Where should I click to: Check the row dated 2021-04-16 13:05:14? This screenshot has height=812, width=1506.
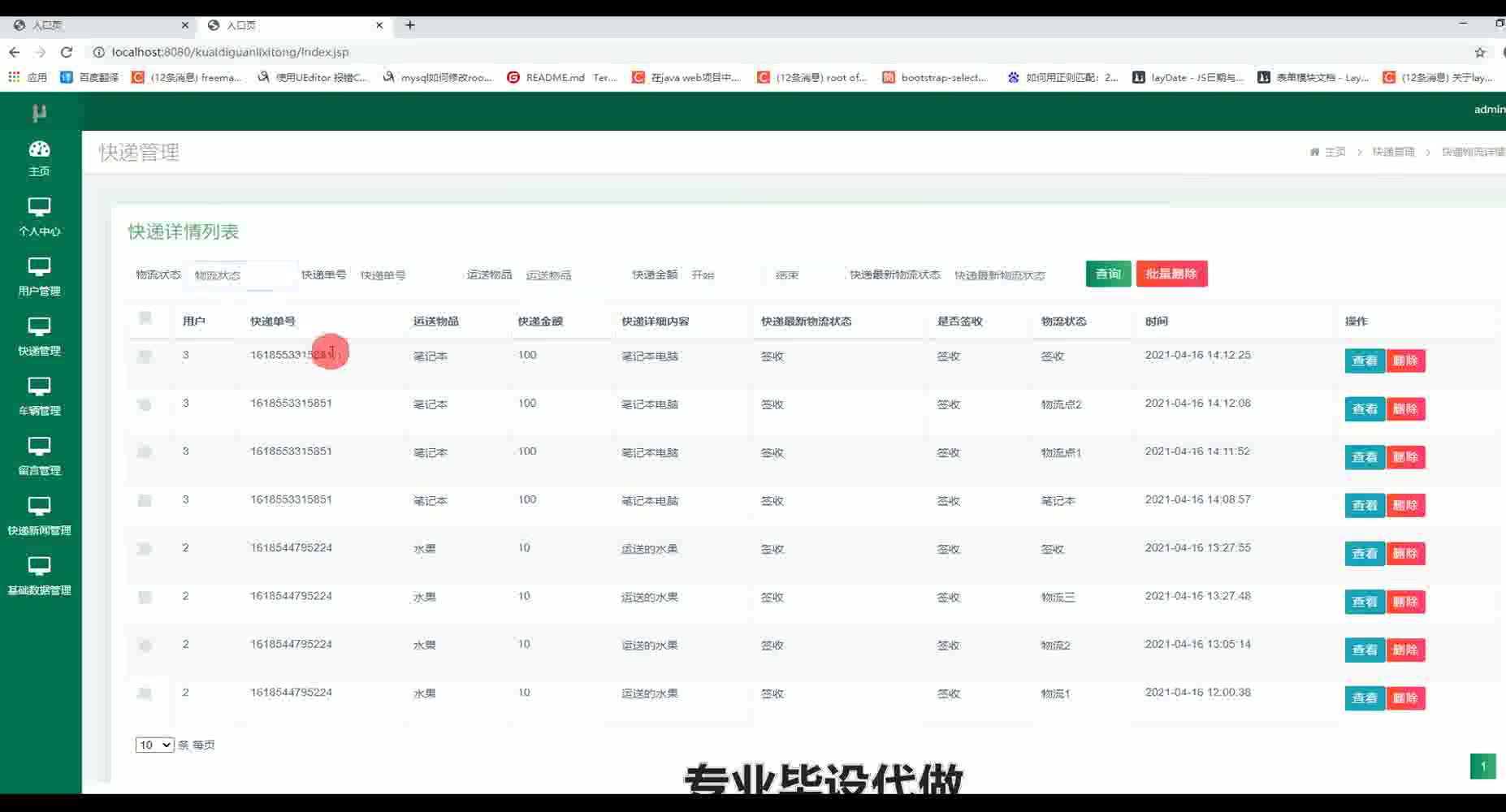click(x=145, y=646)
